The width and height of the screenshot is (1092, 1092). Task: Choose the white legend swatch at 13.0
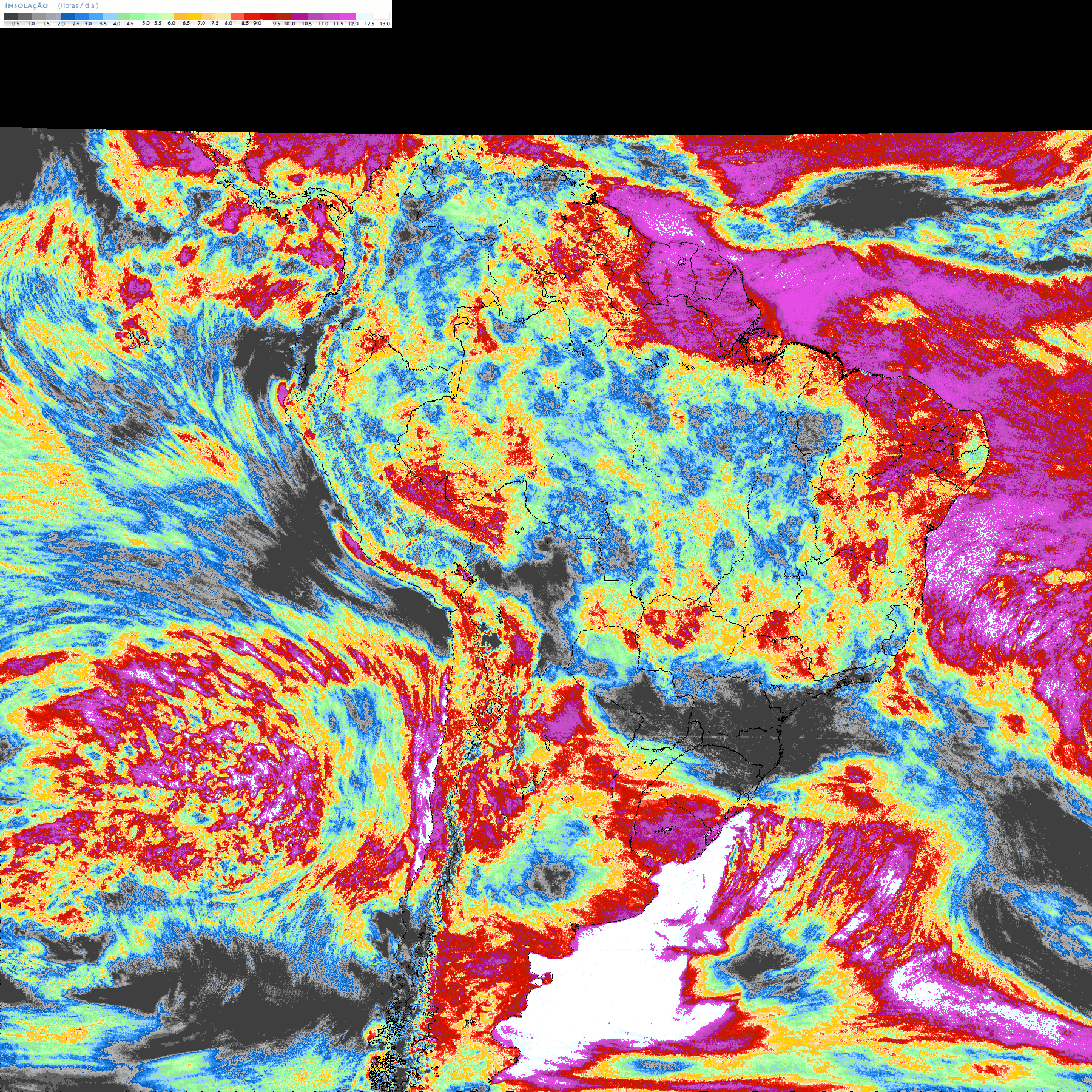pos(381,16)
